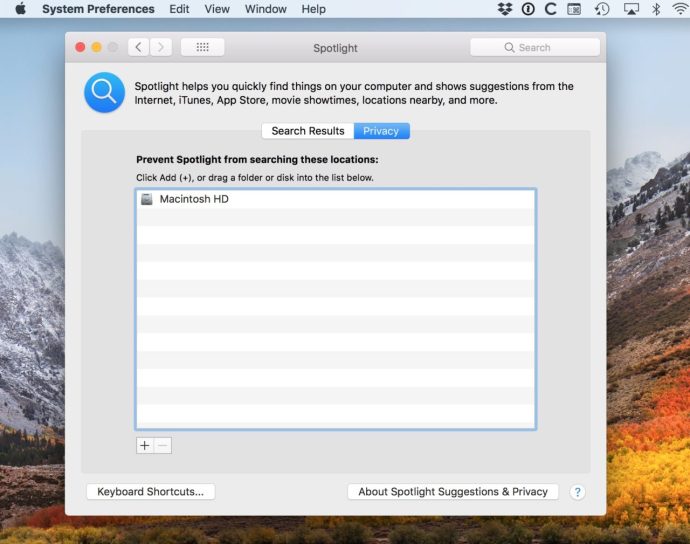Click the calendar-style menu bar icon
690x544 pixels.
point(574,9)
